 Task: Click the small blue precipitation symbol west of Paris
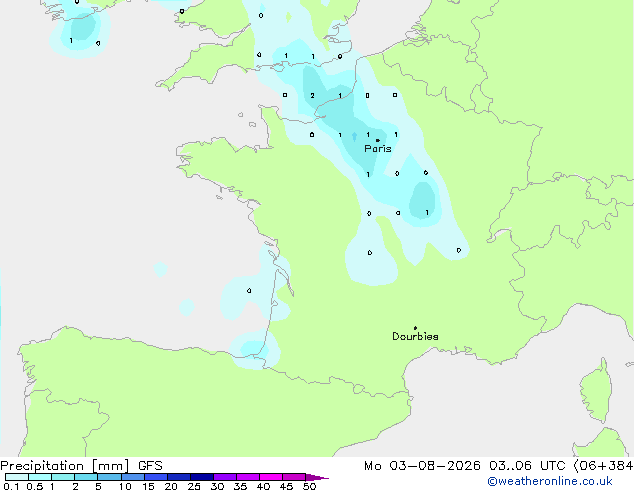pyautogui.click(x=354, y=136)
